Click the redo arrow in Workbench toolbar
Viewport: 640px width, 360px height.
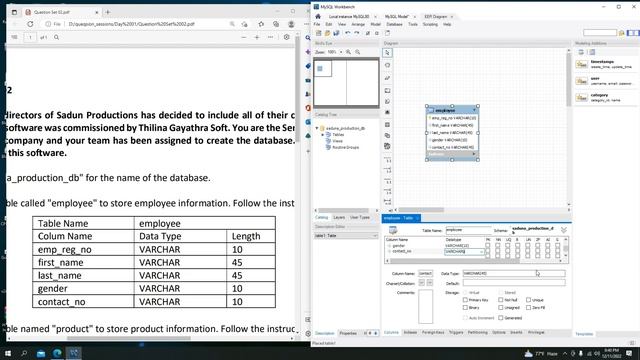(357, 33)
